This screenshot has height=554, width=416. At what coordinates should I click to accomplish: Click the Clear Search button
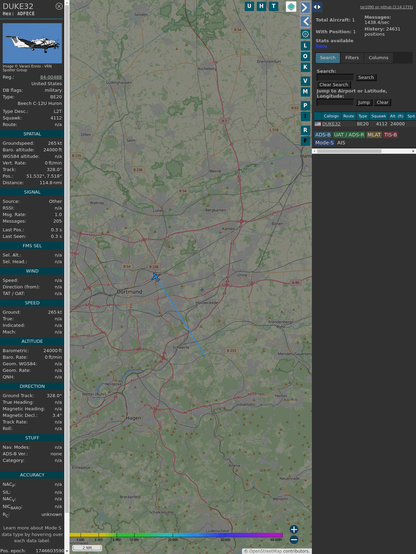click(x=334, y=84)
